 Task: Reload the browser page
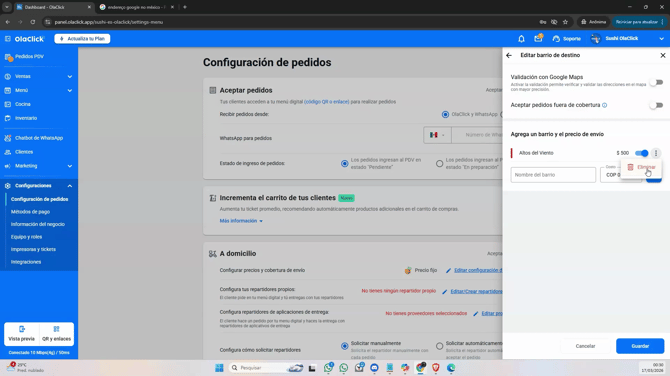click(x=32, y=22)
